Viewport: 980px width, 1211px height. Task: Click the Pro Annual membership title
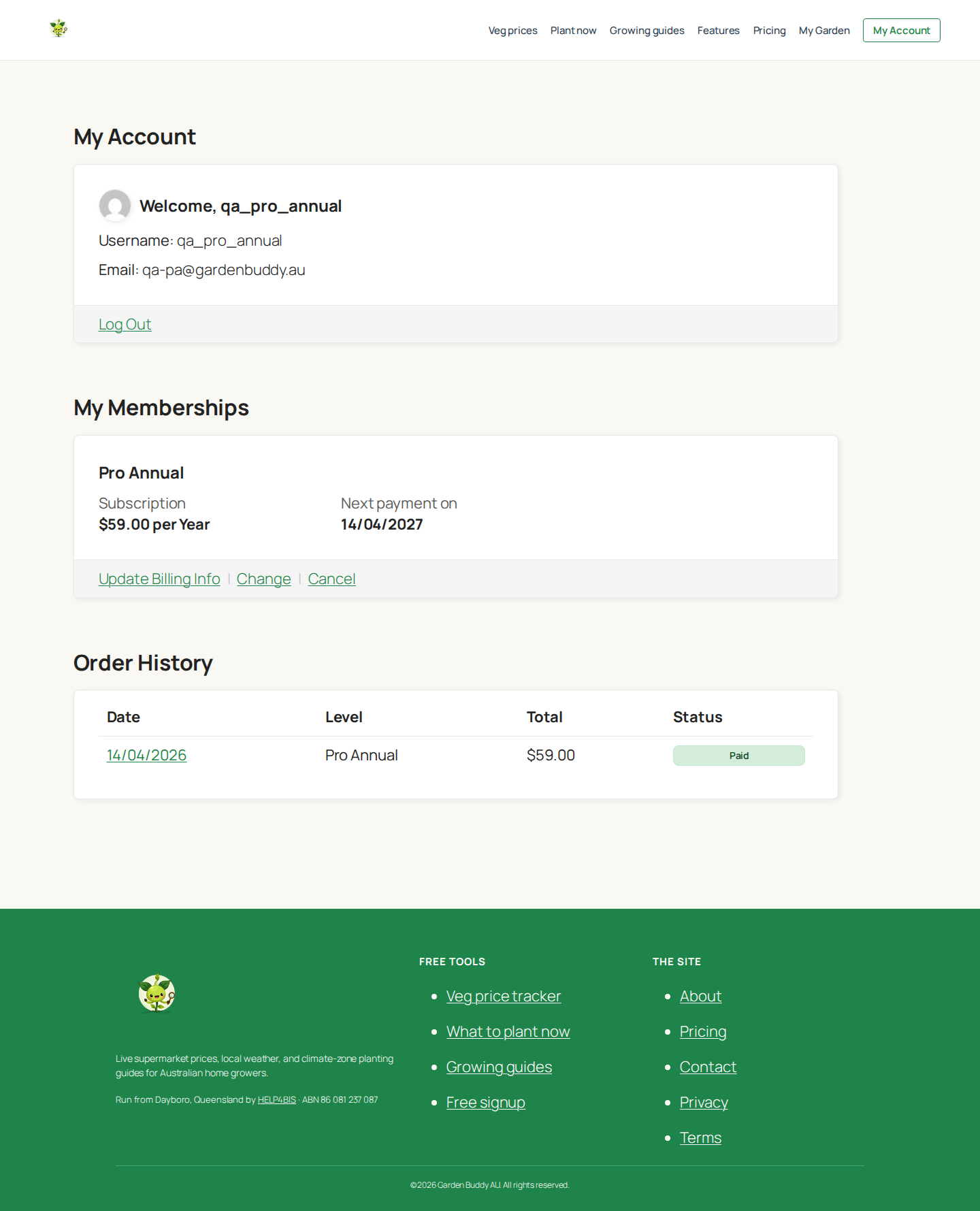point(141,473)
